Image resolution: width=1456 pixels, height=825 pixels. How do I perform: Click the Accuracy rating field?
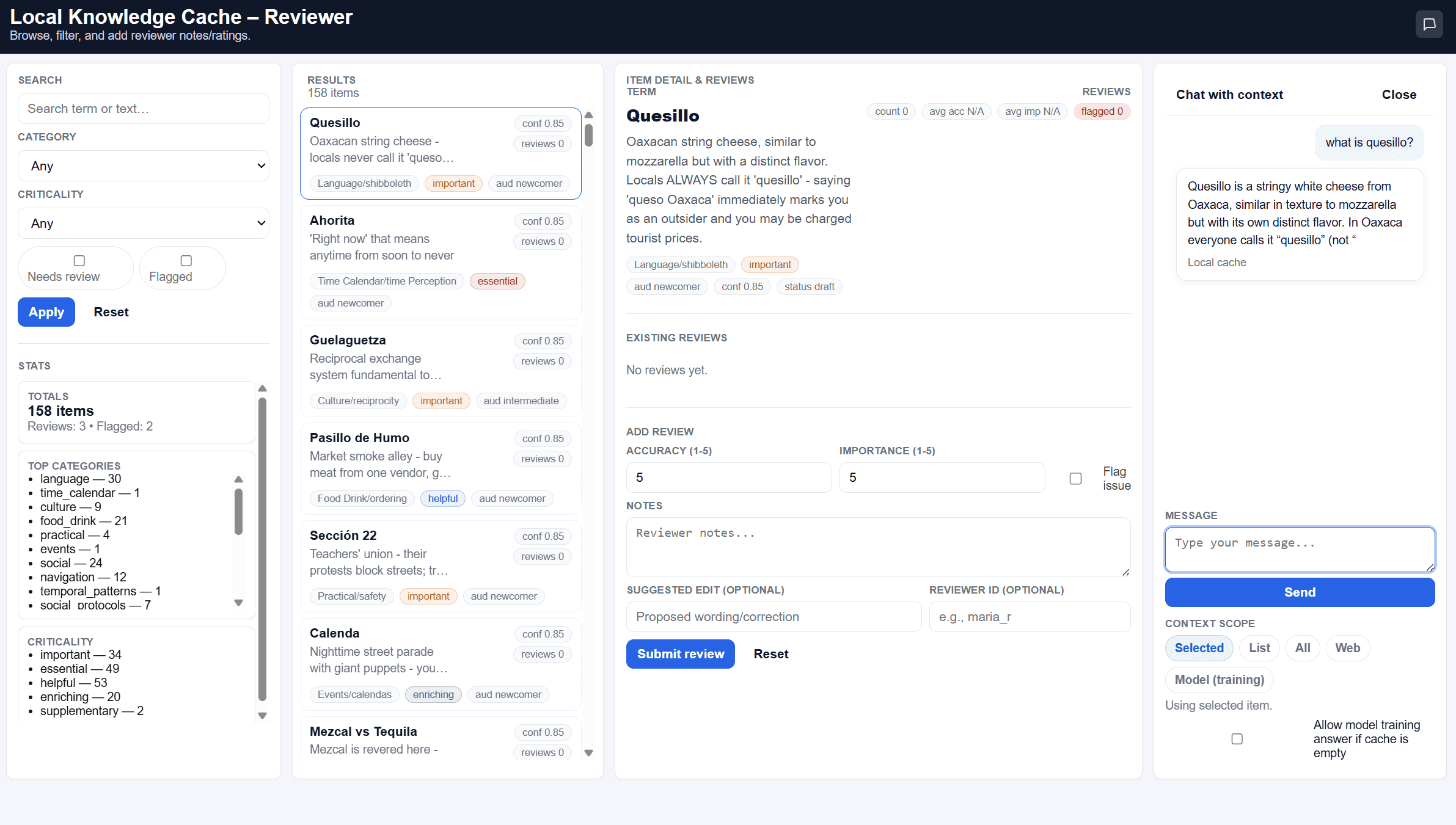(728, 478)
